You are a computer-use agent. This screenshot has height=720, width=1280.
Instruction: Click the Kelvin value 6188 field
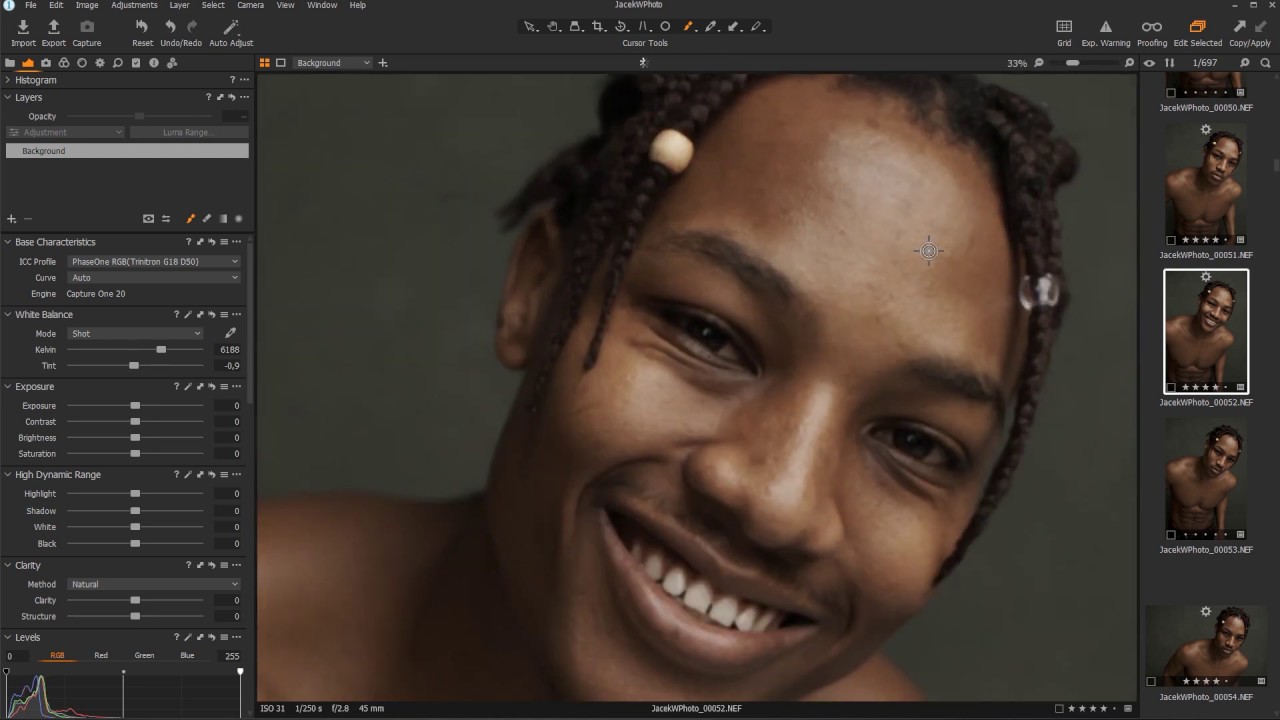pos(229,350)
